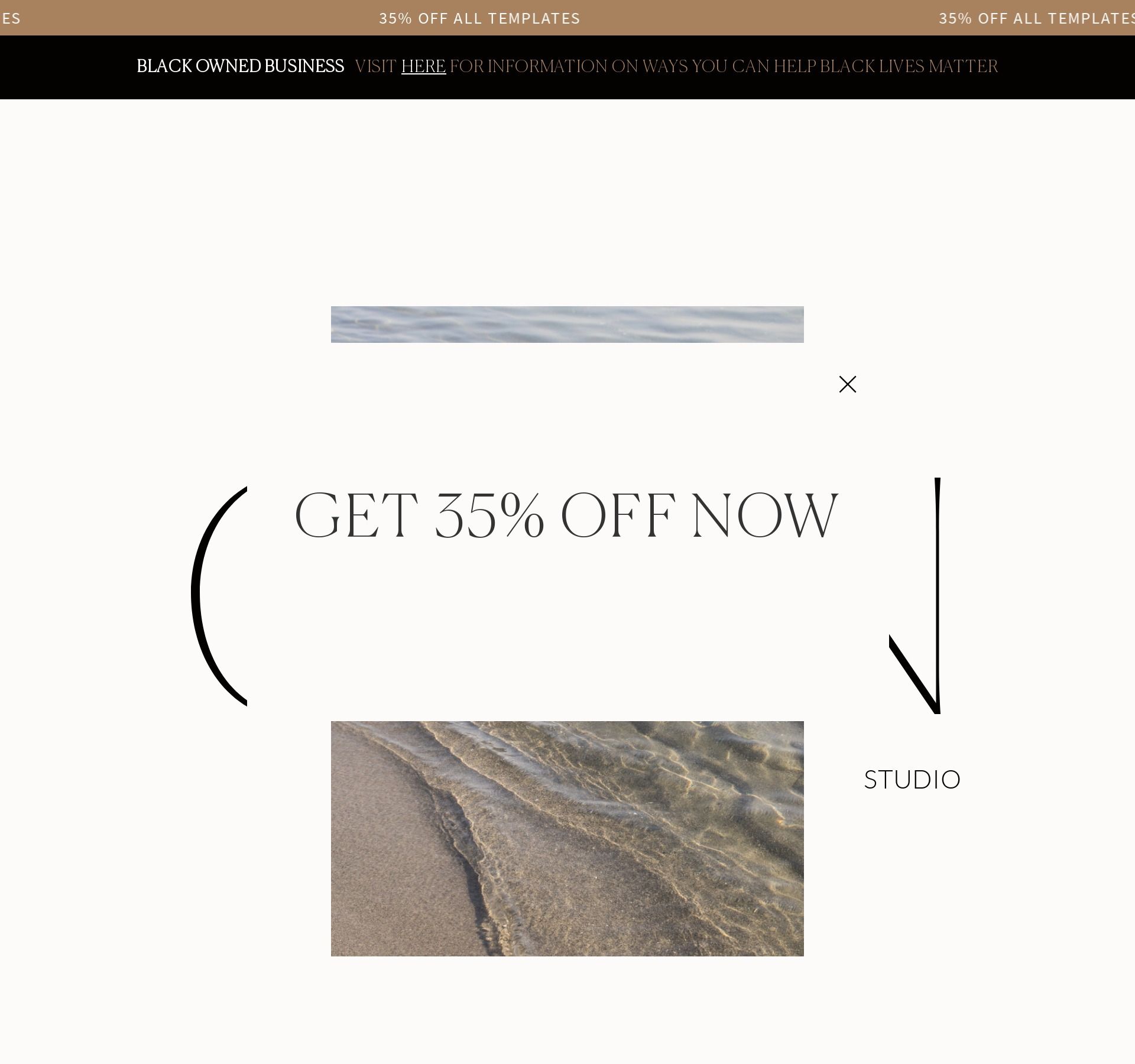Viewport: 1135px width, 1064px height.
Task: Click the STUDIO logo text
Action: pyautogui.click(x=912, y=780)
